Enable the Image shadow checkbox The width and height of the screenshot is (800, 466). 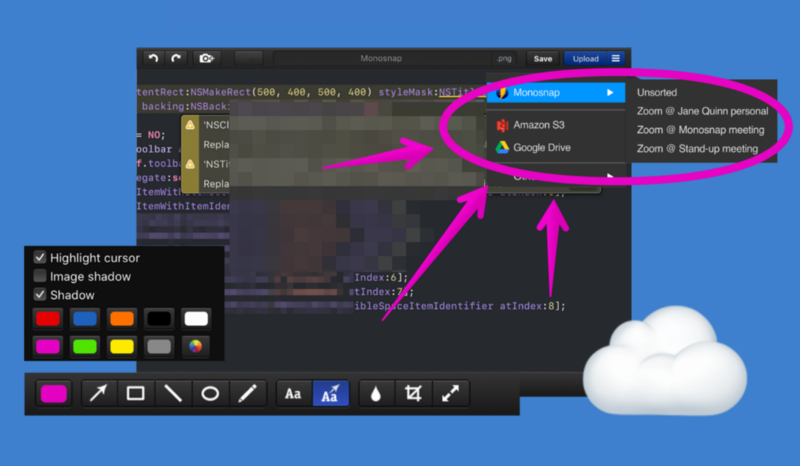pyautogui.click(x=41, y=276)
